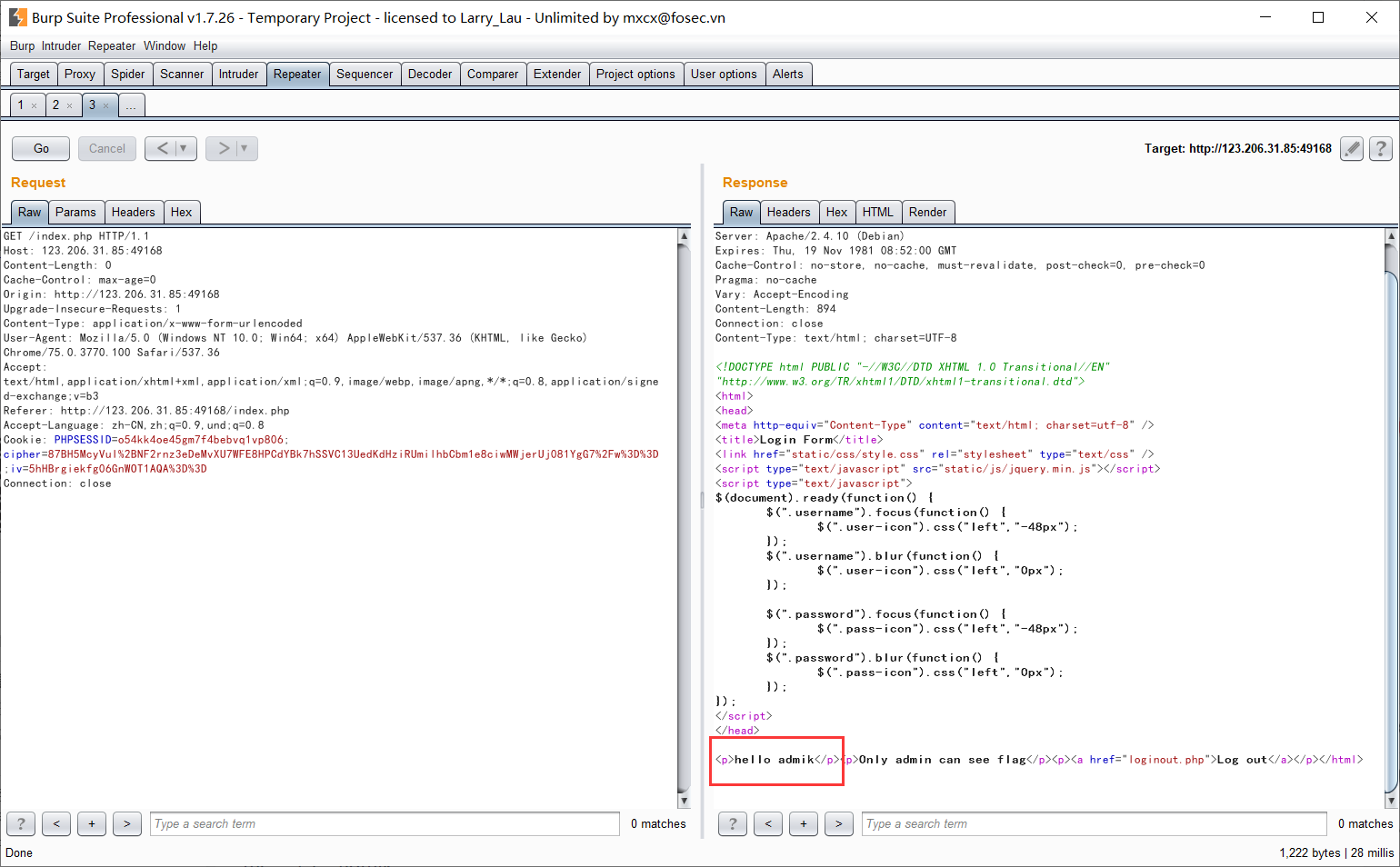The image size is (1400, 867).
Task: Click request pane scroll-down arrow
Action: pos(684,801)
